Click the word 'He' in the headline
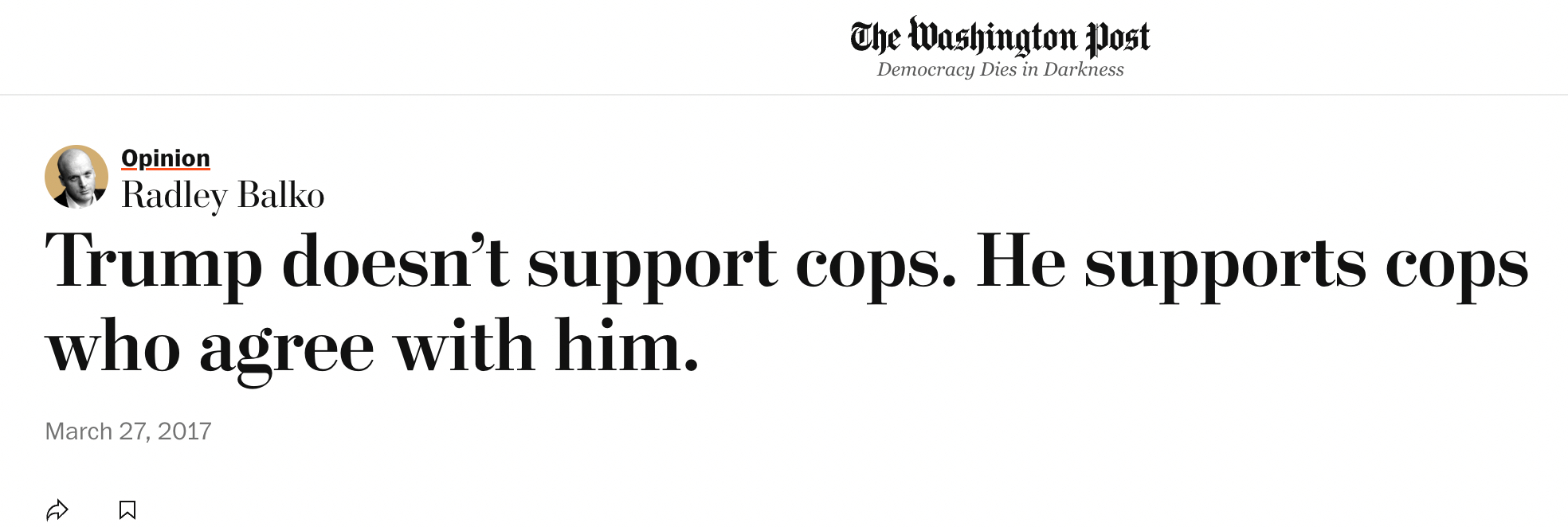The width and height of the screenshot is (1568, 527). pos(1021,261)
